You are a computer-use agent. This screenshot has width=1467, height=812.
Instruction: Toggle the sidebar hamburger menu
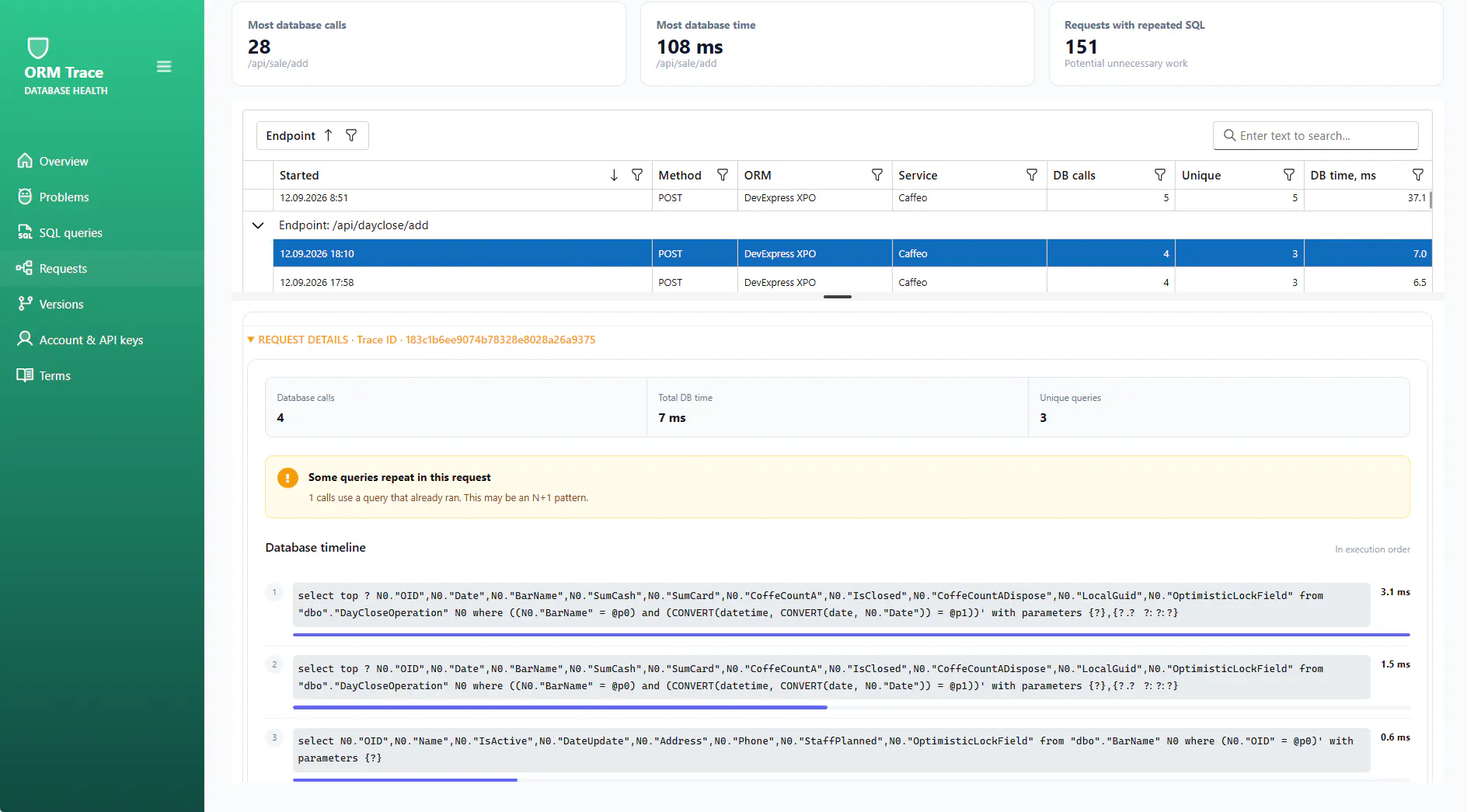pos(164,67)
